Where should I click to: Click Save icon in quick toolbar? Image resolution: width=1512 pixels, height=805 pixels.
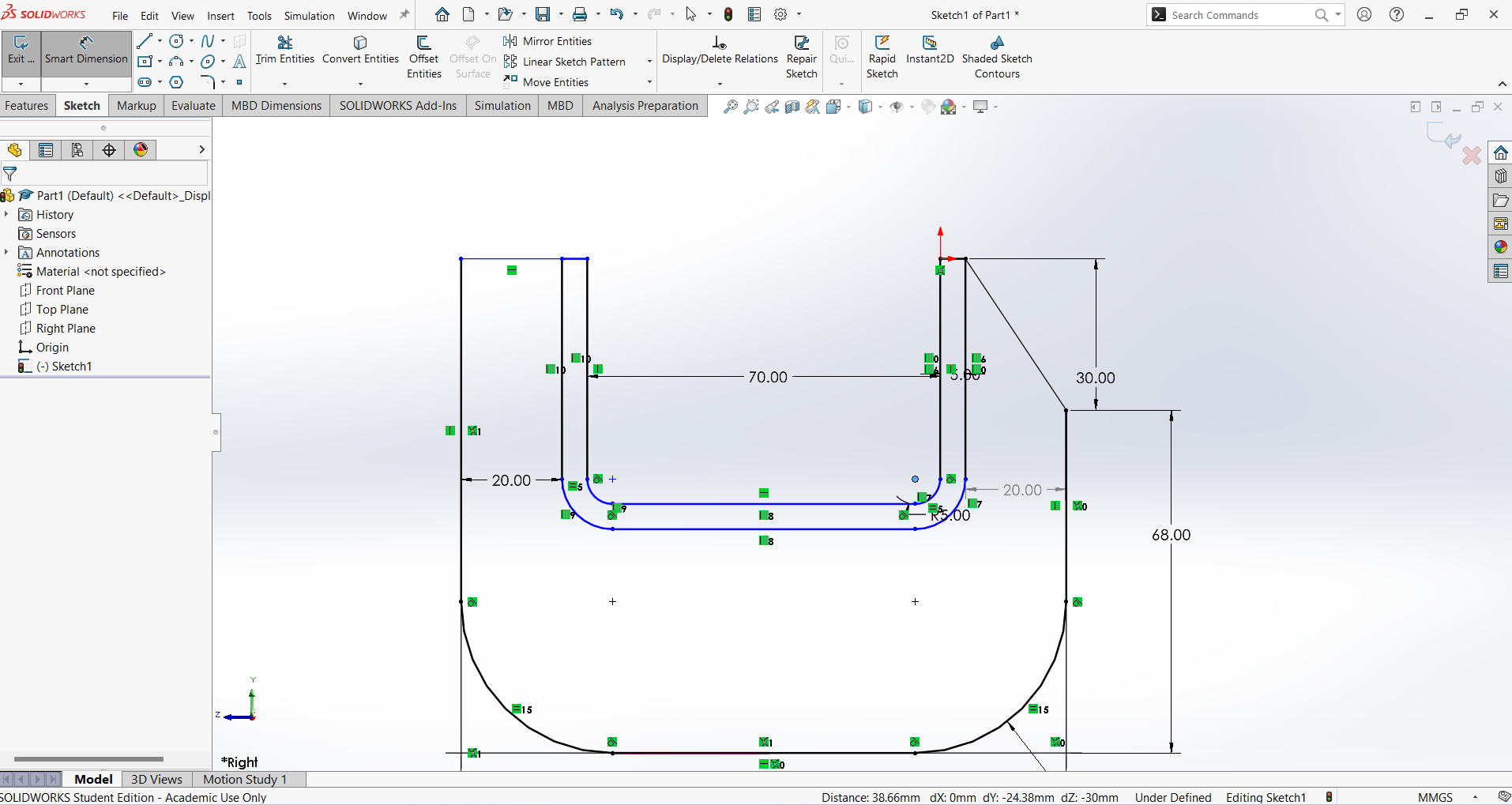coord(543,14)
